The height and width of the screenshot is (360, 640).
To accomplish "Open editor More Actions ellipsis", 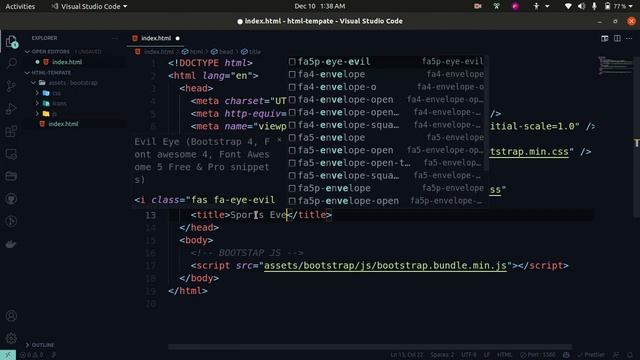I will tap(629, 38).
